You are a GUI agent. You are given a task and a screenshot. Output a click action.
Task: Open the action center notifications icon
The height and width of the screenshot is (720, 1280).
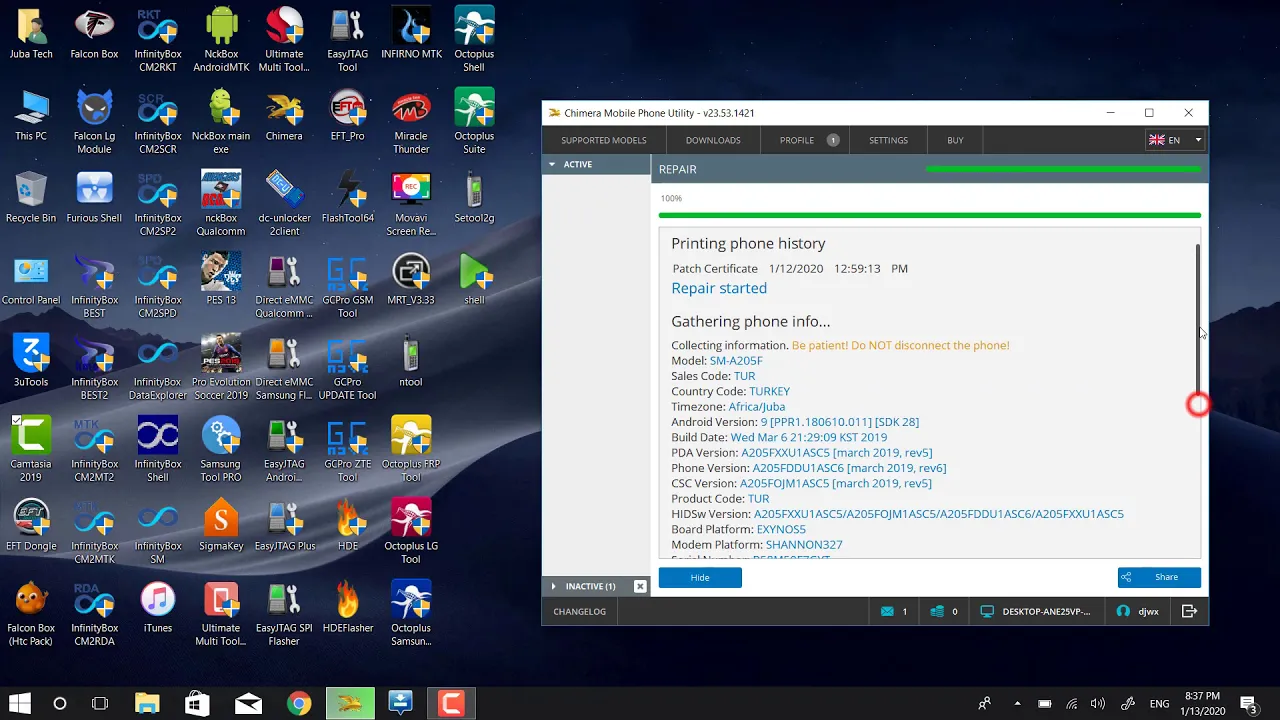click(1247, 704)
